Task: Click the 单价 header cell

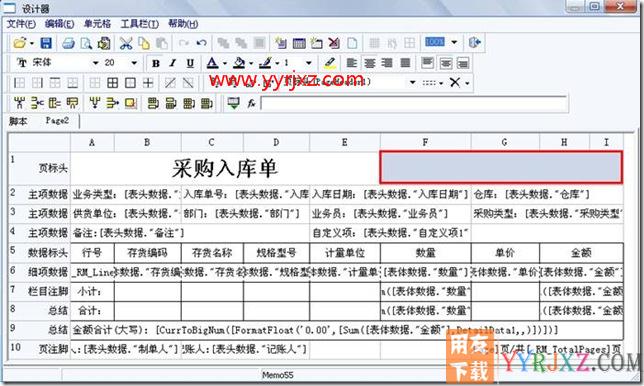Action: (x=505, y=252)
